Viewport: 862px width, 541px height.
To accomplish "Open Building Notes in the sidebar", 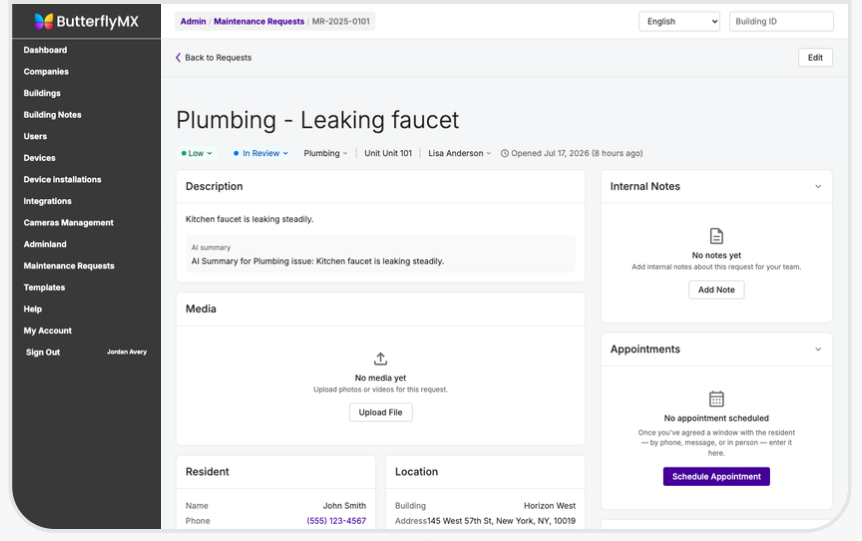I will [x=52, y=114].
